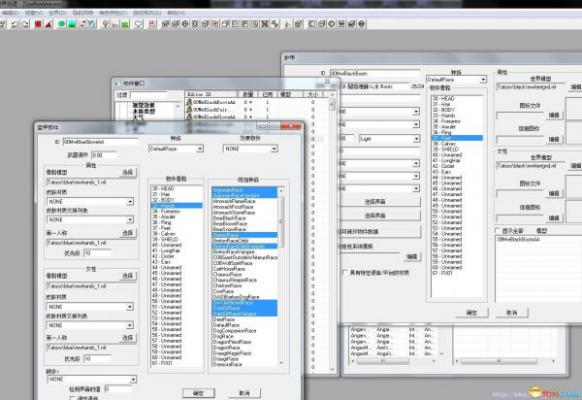The image size is (582, 400).
Task: Click the 大小 column header in object window
Action: 313,95
